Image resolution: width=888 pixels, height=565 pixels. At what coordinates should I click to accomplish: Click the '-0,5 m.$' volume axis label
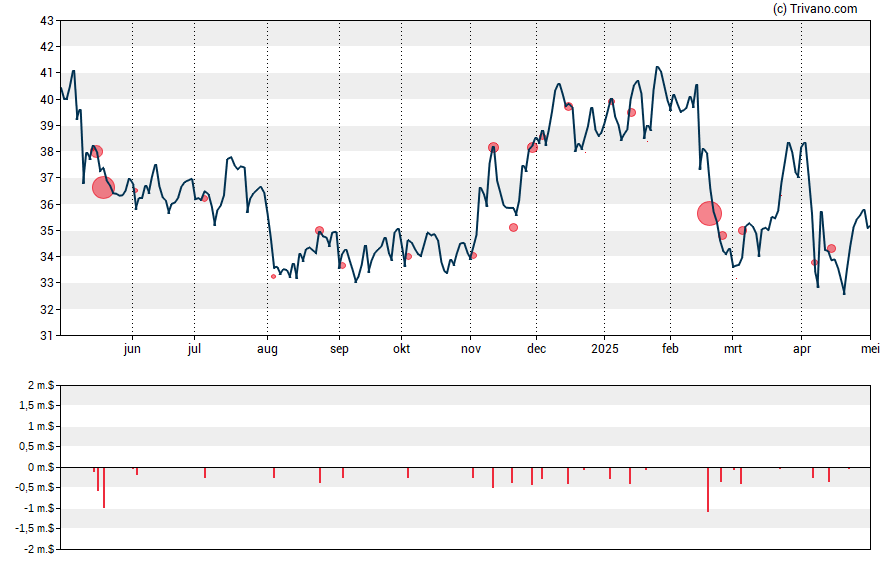(x=36, y=487)
